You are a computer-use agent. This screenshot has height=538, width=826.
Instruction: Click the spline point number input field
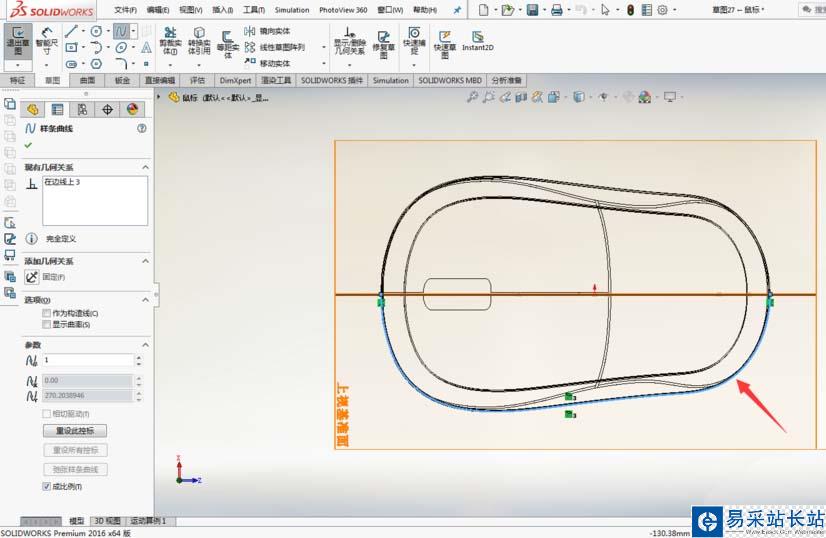coord(87,360)
